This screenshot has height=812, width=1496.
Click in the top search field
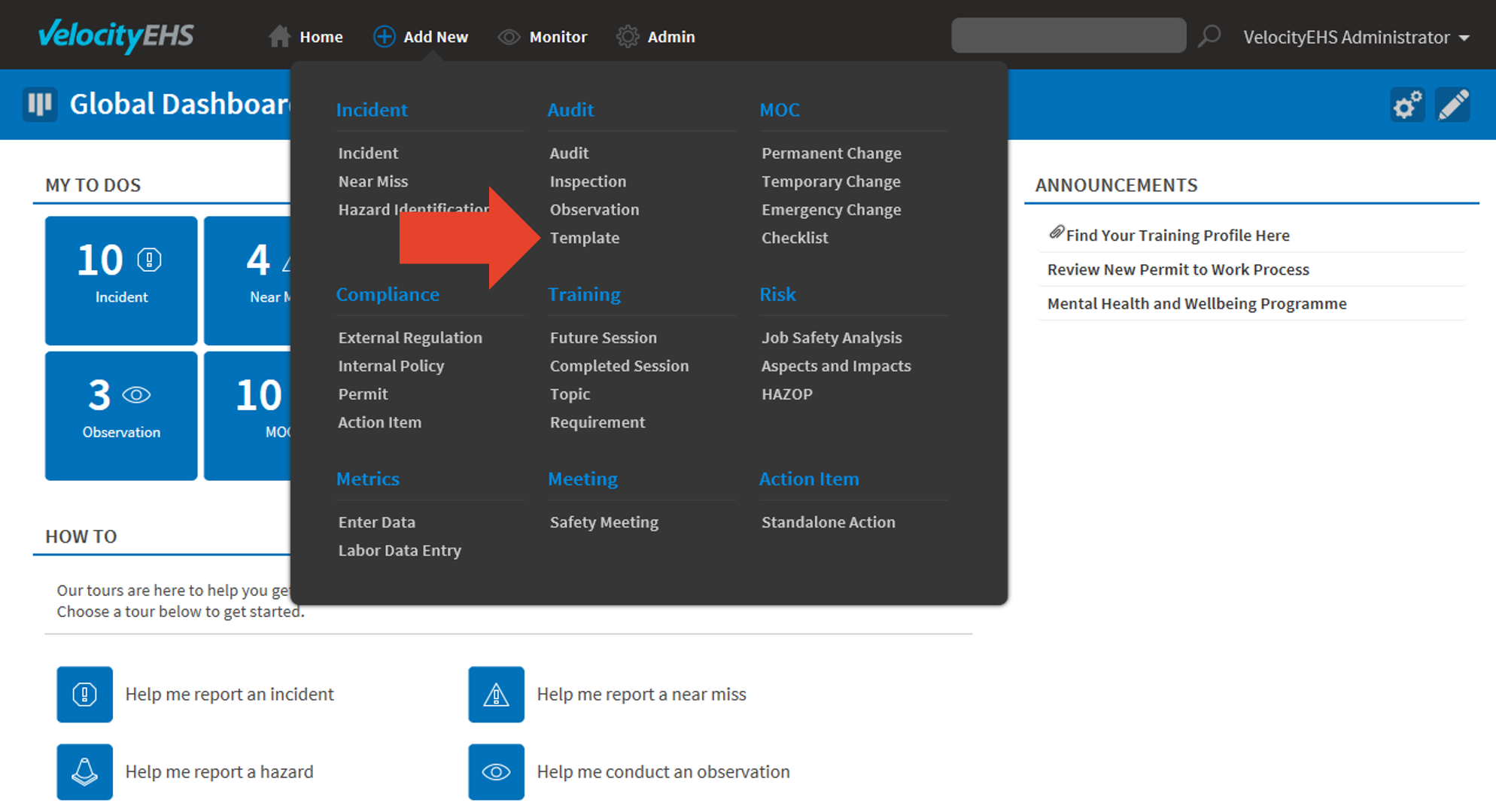point(1068,35)
